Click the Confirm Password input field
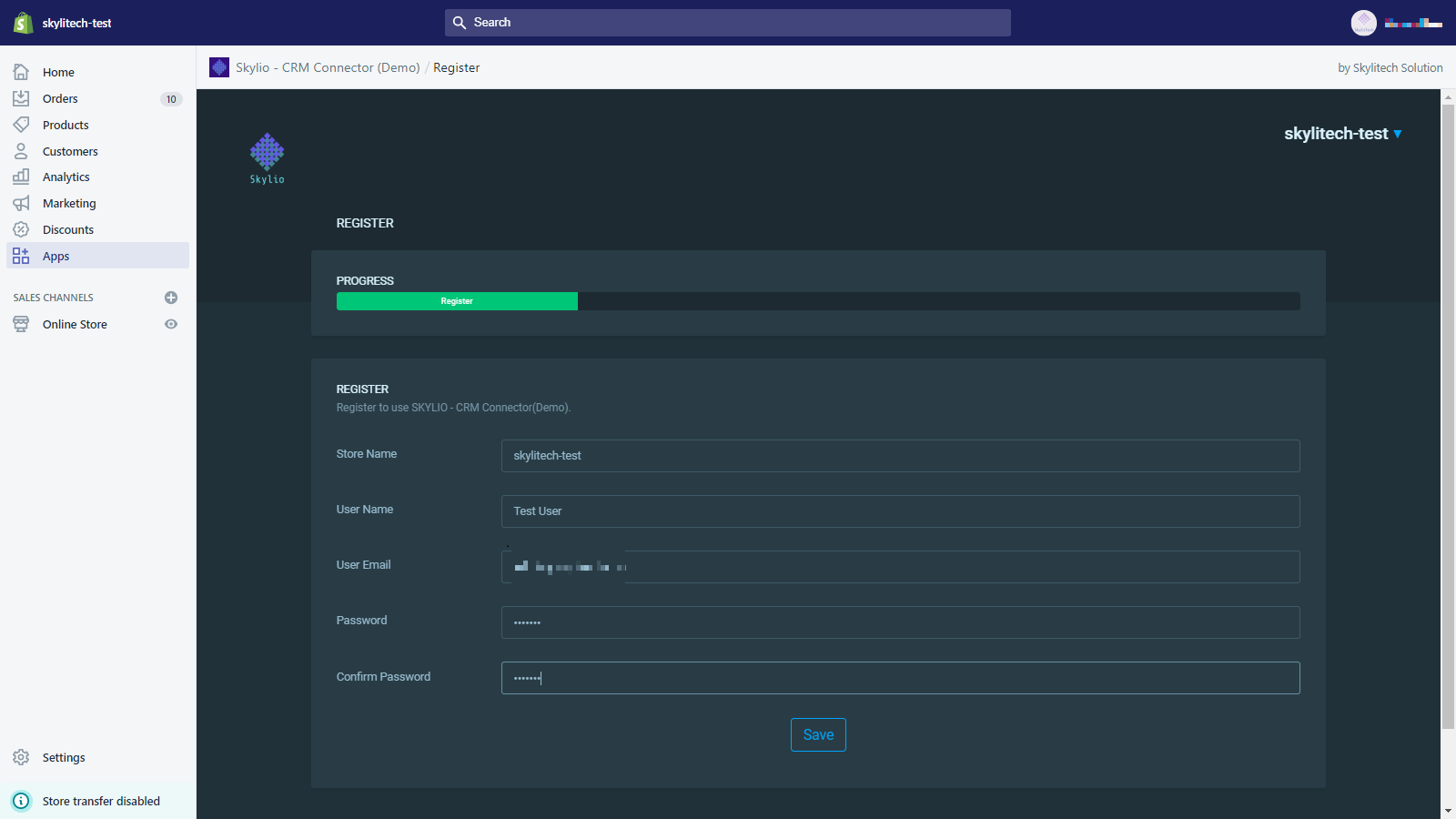This screenshot has height=819, width=1456. pyautogui.click(x=900, y=678)
